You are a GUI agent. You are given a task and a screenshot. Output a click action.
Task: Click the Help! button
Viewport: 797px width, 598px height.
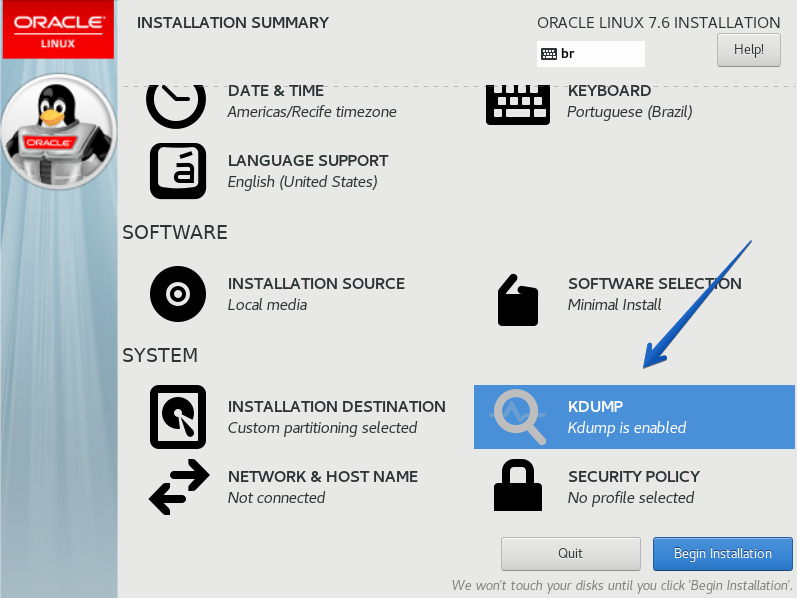748,49
